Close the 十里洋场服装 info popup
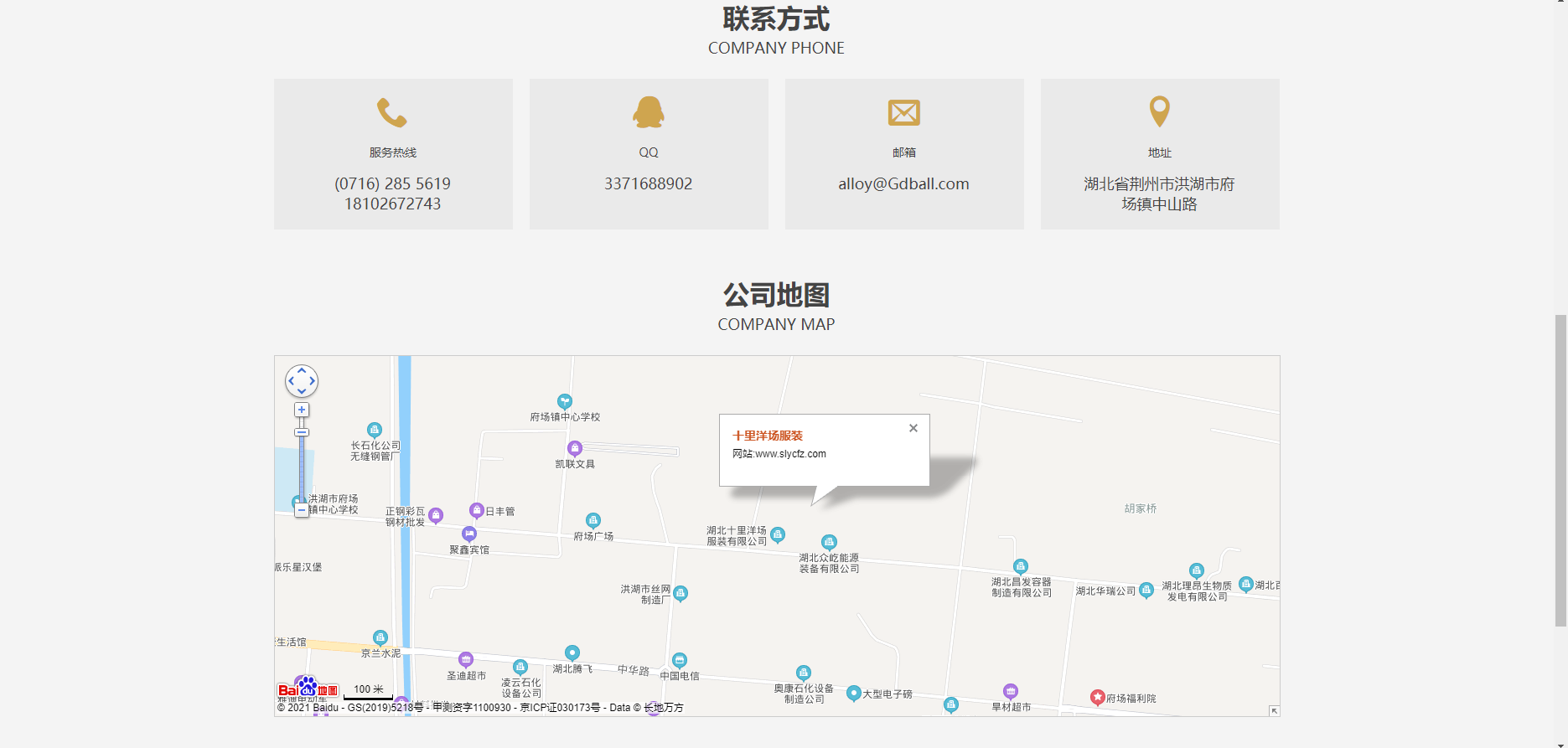 click(x=913, y=428)
